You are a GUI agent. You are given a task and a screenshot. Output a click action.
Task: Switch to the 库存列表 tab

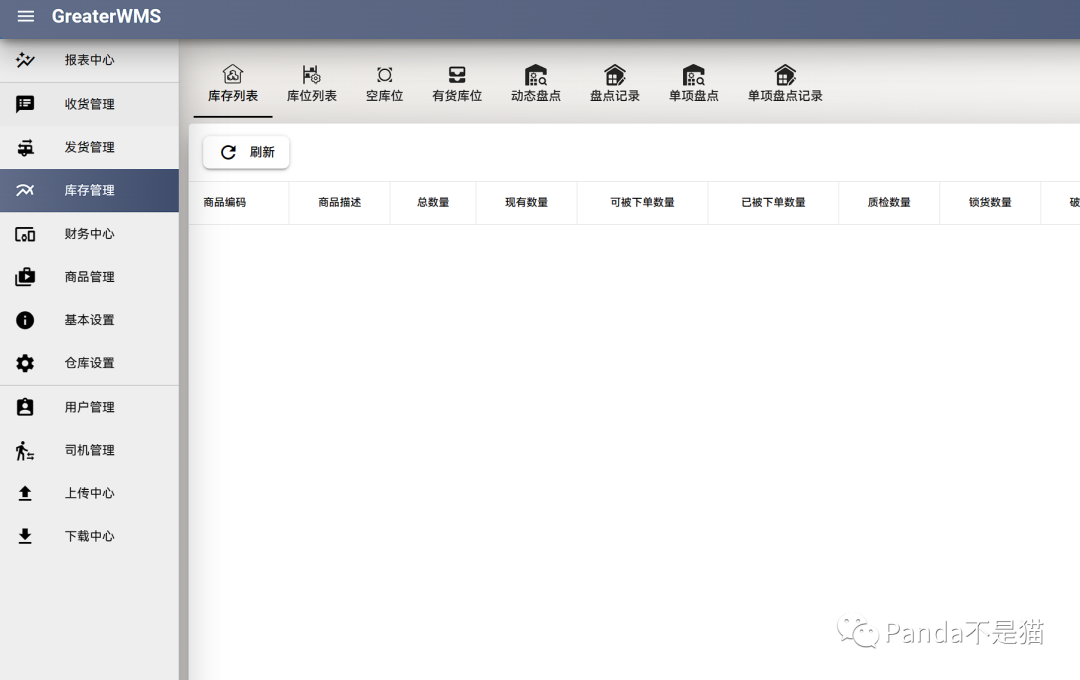tap(233, 83)
